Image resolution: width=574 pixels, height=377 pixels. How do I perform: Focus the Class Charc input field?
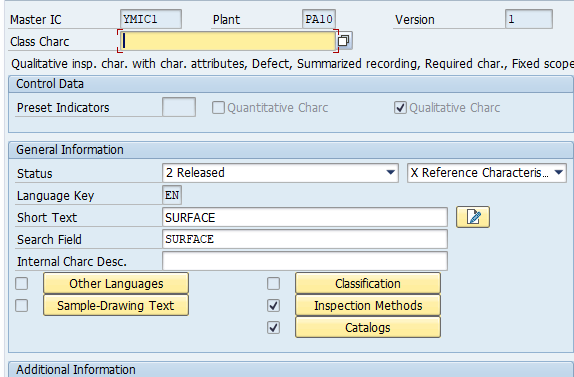click(227, 41)
